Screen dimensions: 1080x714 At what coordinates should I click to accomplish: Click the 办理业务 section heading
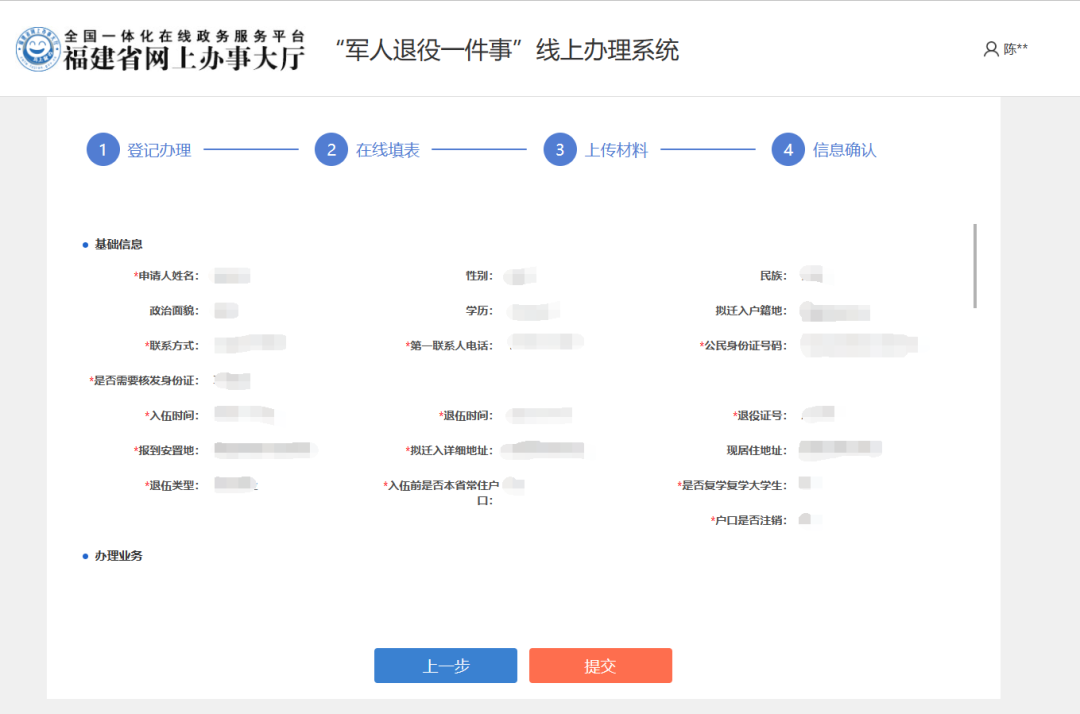118,555
